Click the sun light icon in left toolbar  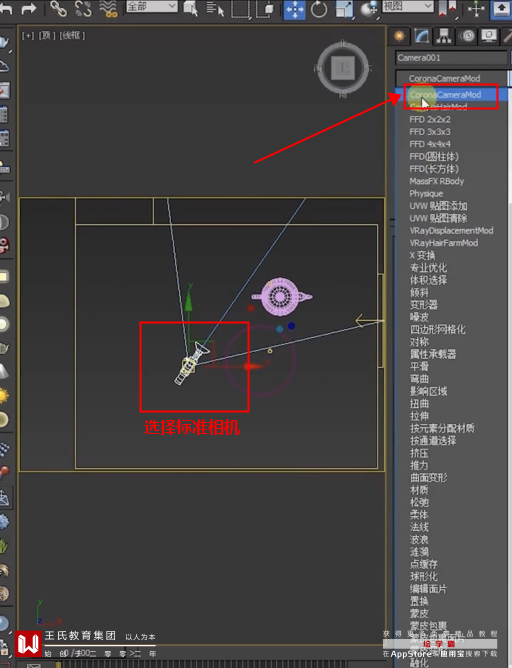pos(3,396)
